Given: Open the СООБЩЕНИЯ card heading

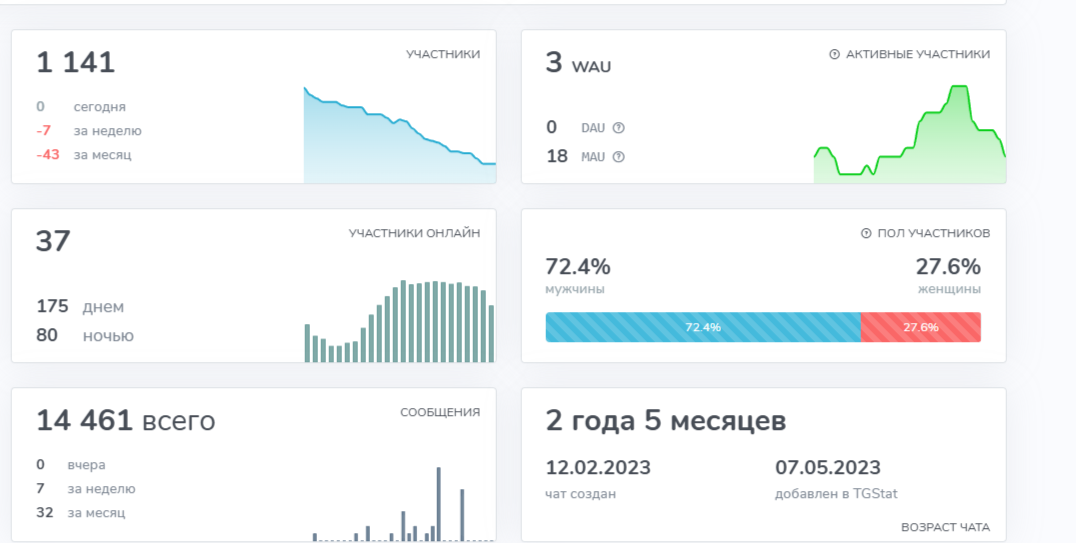Looking at the screenshot, I should (x=440, y=413).
